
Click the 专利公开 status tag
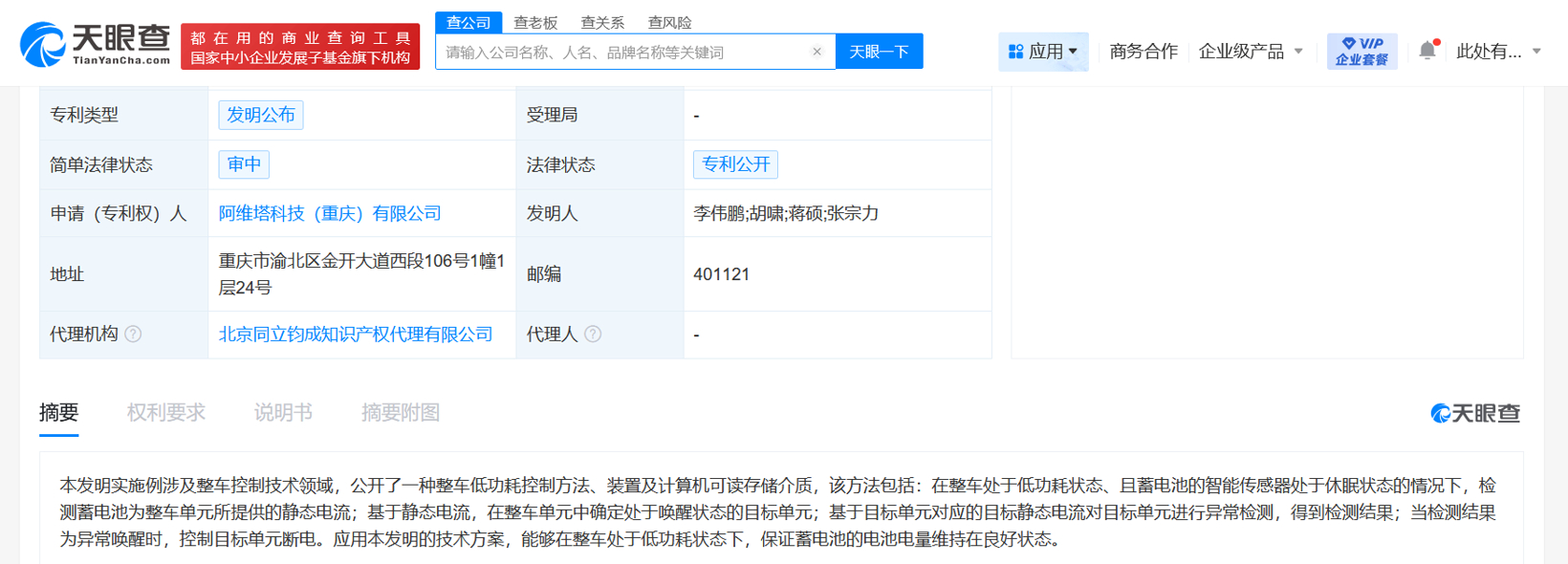tap(735, 164)
